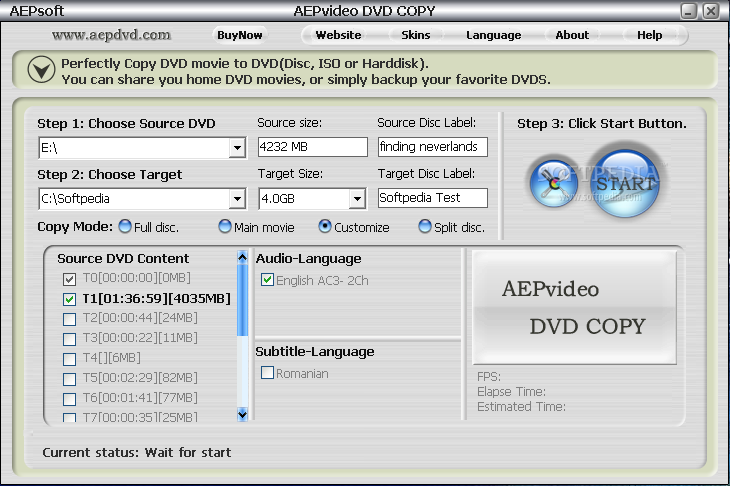Open the Target Size 4.0GB dropdown
Screen dimensions: 730x486
pyautogui.click(x=357, y=199)
